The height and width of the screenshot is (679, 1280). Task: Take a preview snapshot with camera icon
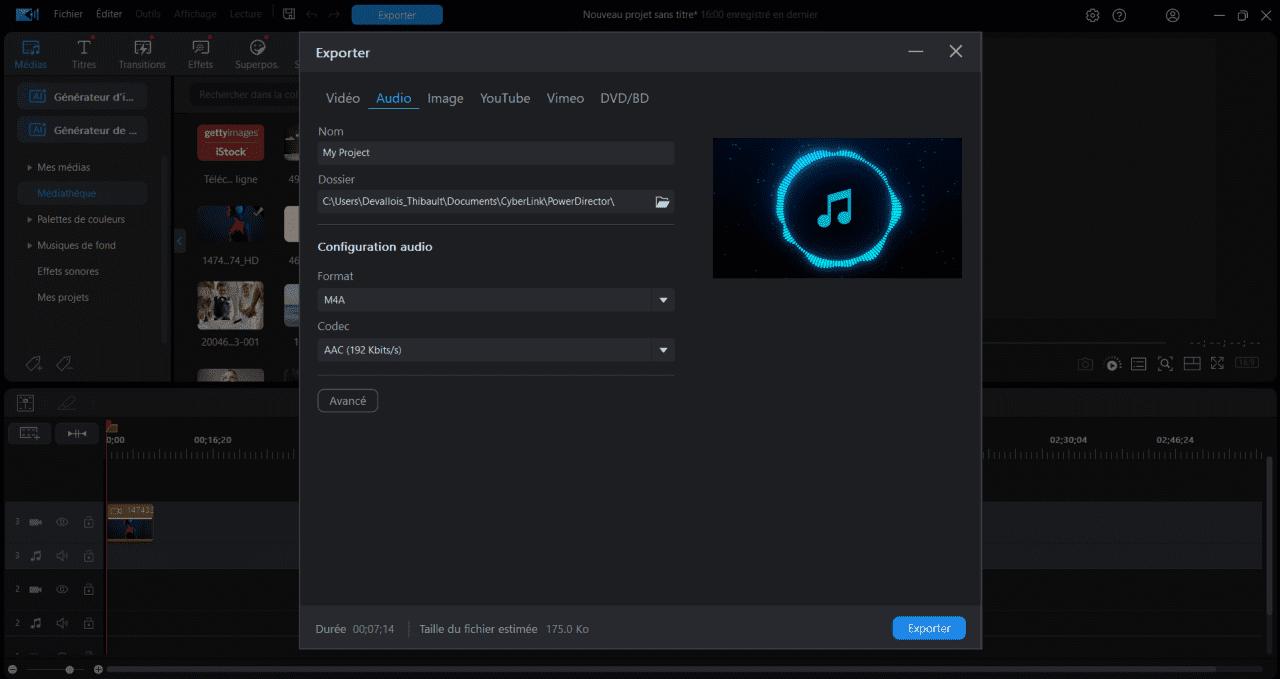click(x=1085, y=364)
